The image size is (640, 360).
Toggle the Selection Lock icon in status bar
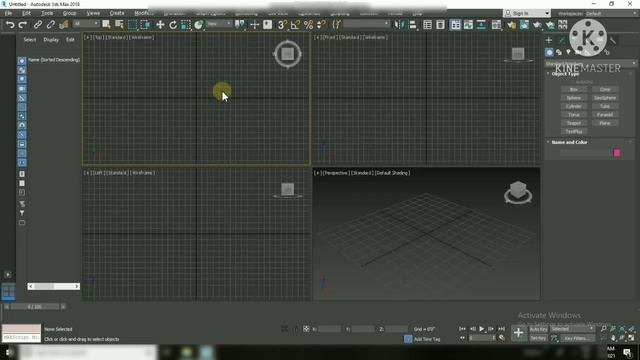point(296,329)
